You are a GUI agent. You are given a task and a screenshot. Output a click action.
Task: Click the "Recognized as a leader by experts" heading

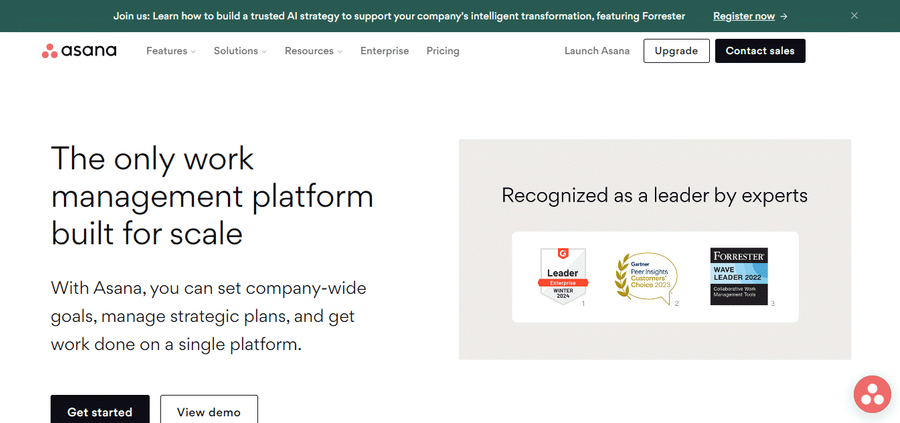click(654, 195)
